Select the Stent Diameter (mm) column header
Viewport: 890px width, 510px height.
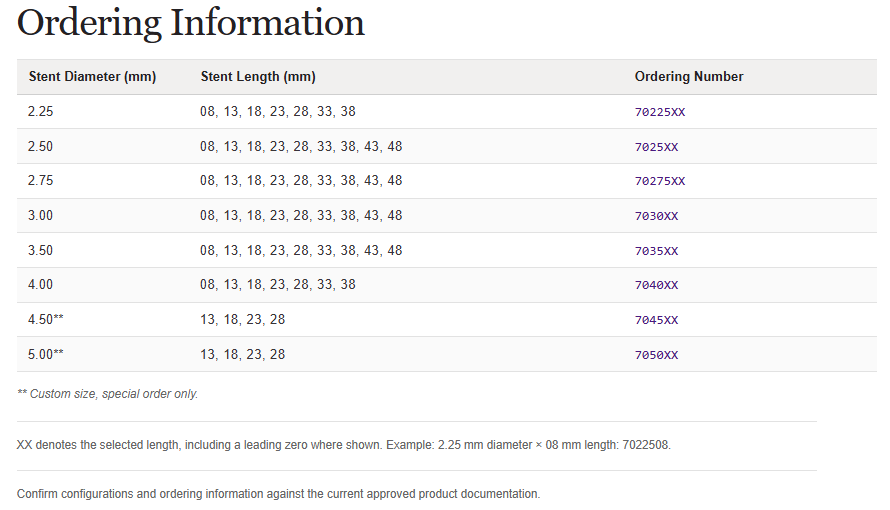pos(93,77)
